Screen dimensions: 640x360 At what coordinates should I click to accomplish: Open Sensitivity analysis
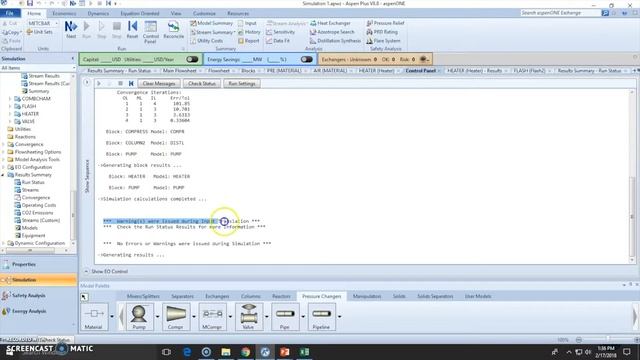(280, 32)
